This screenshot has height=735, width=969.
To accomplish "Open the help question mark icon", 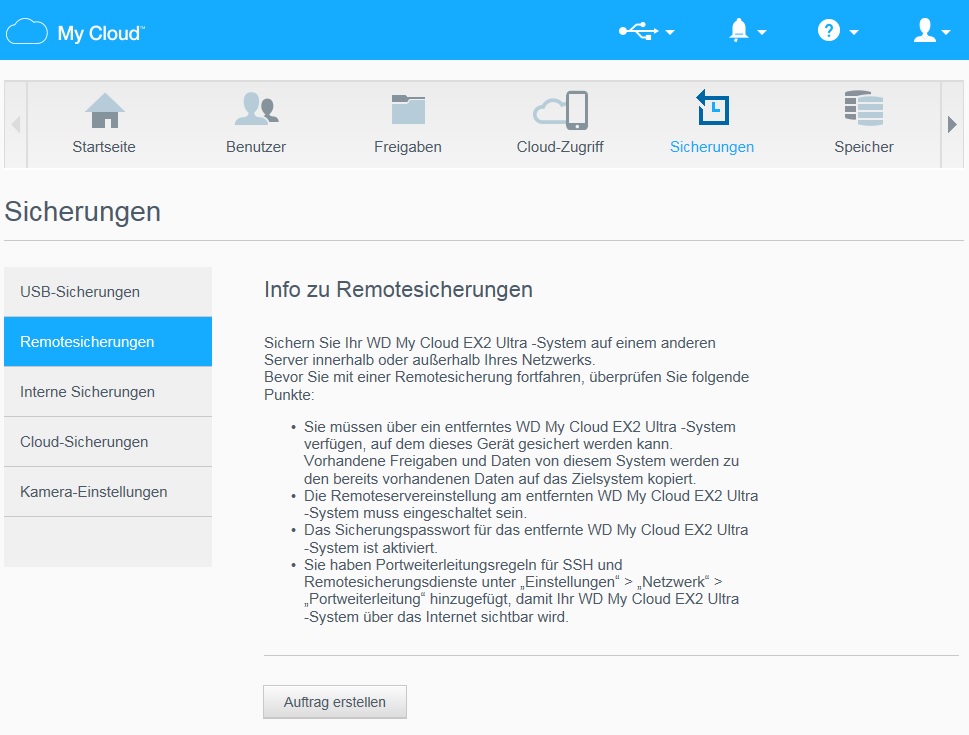I will (x=829, y=30).
